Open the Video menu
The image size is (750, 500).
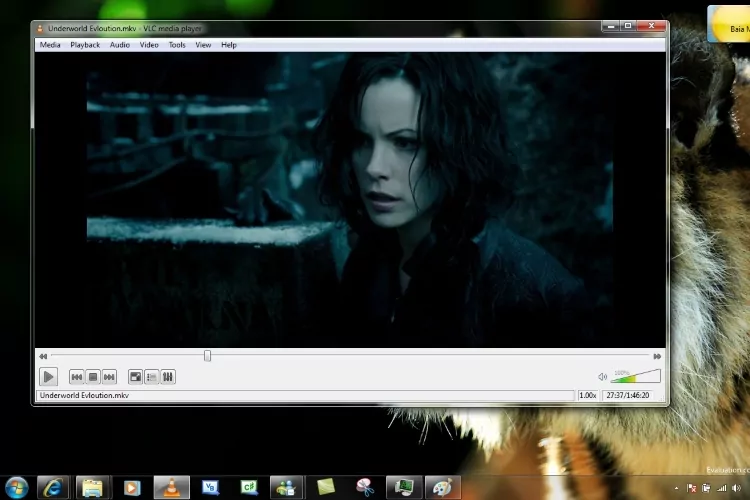point(149,45)
